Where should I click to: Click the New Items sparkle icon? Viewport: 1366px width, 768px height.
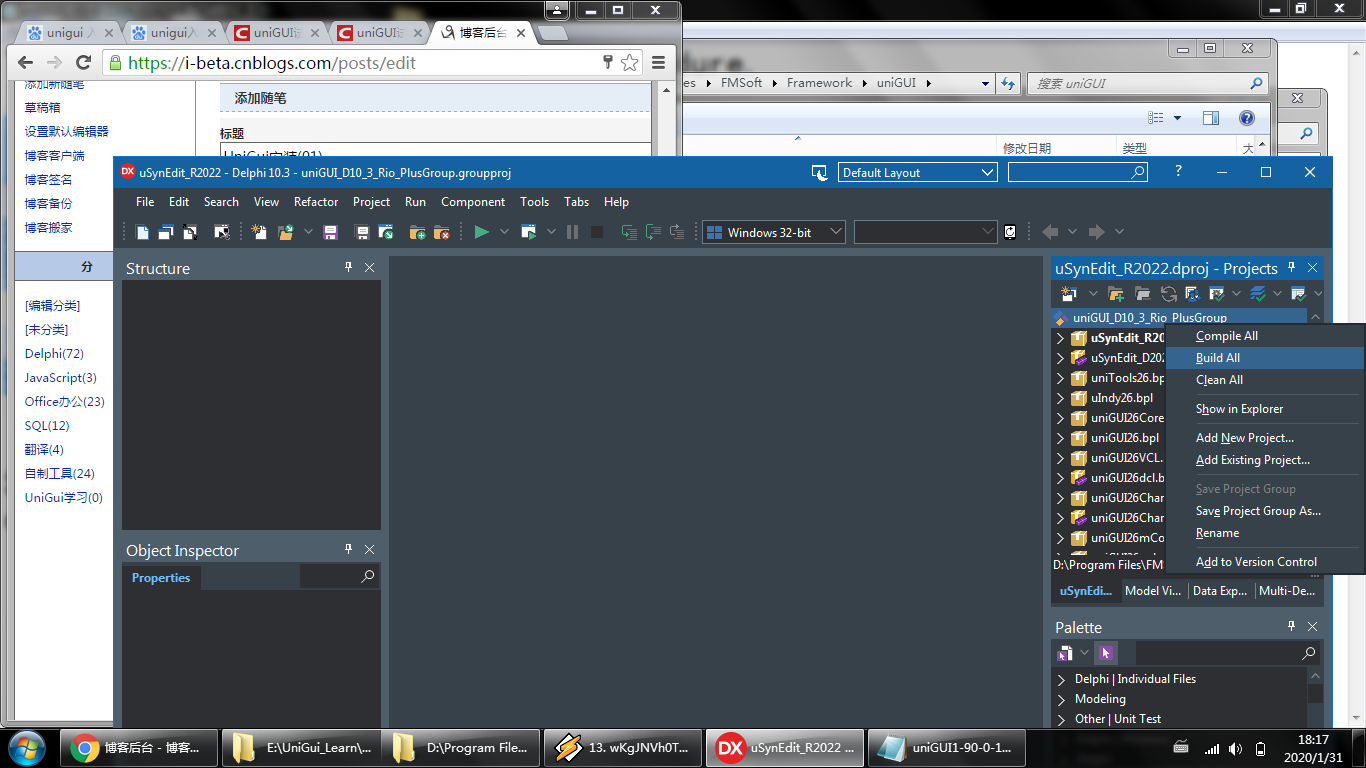click(x=259, y=232)
